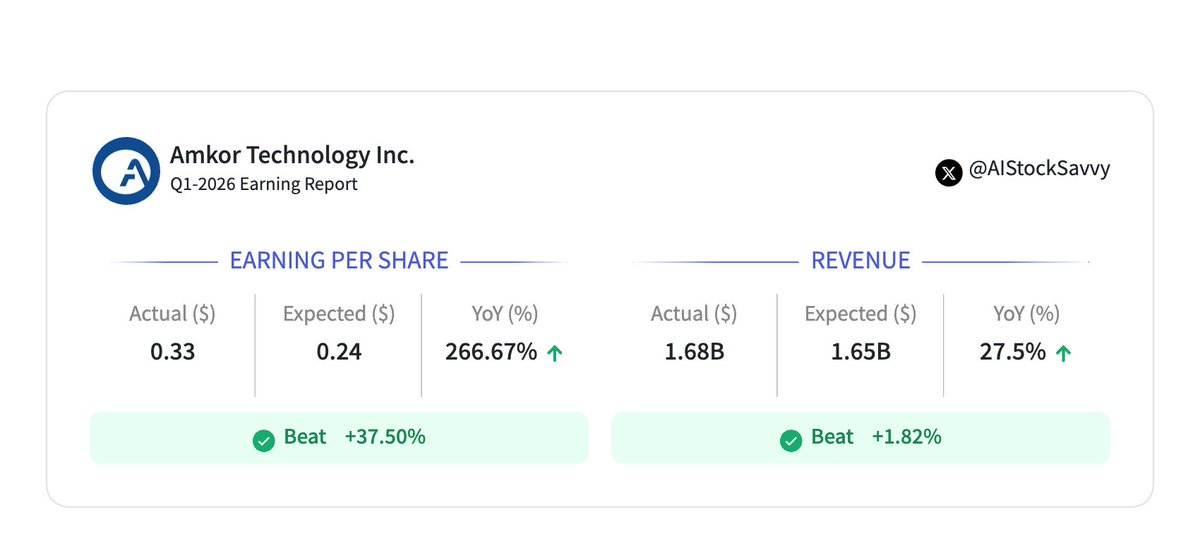Image resolution: width=1200 pixels, height=551 pixels.
Task: Click the Amkor Technology circular logo
Action: 126,169
